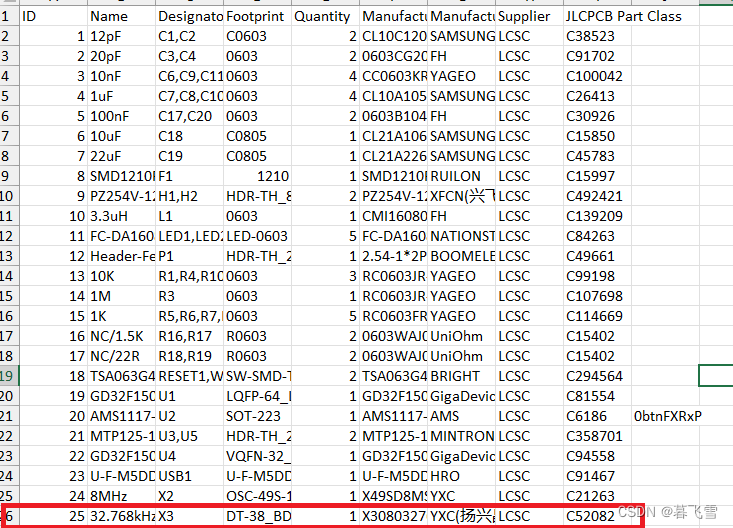Select the Supplier header cell
The image size is (733, 528).
529,16
